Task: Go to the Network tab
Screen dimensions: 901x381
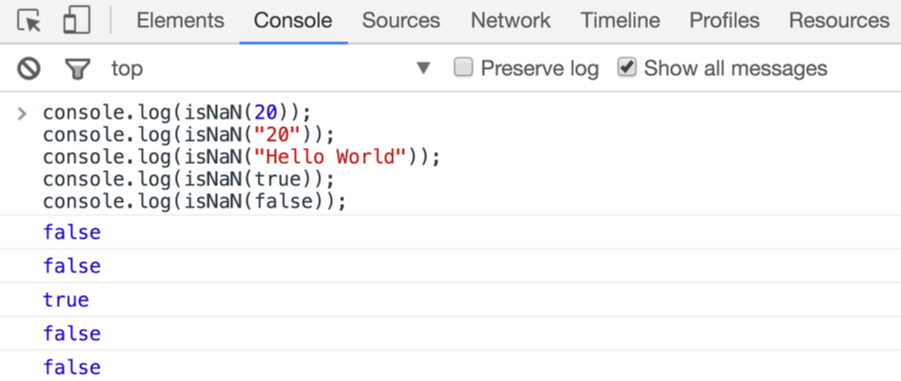Action: 511,21
